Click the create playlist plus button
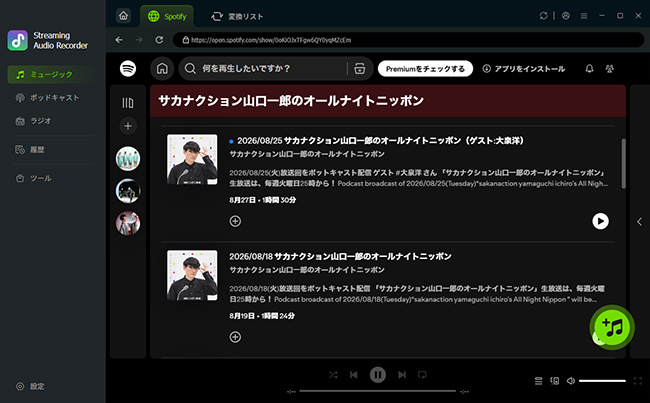This screenshot has height=403, width=650. (x=128, y=126)
